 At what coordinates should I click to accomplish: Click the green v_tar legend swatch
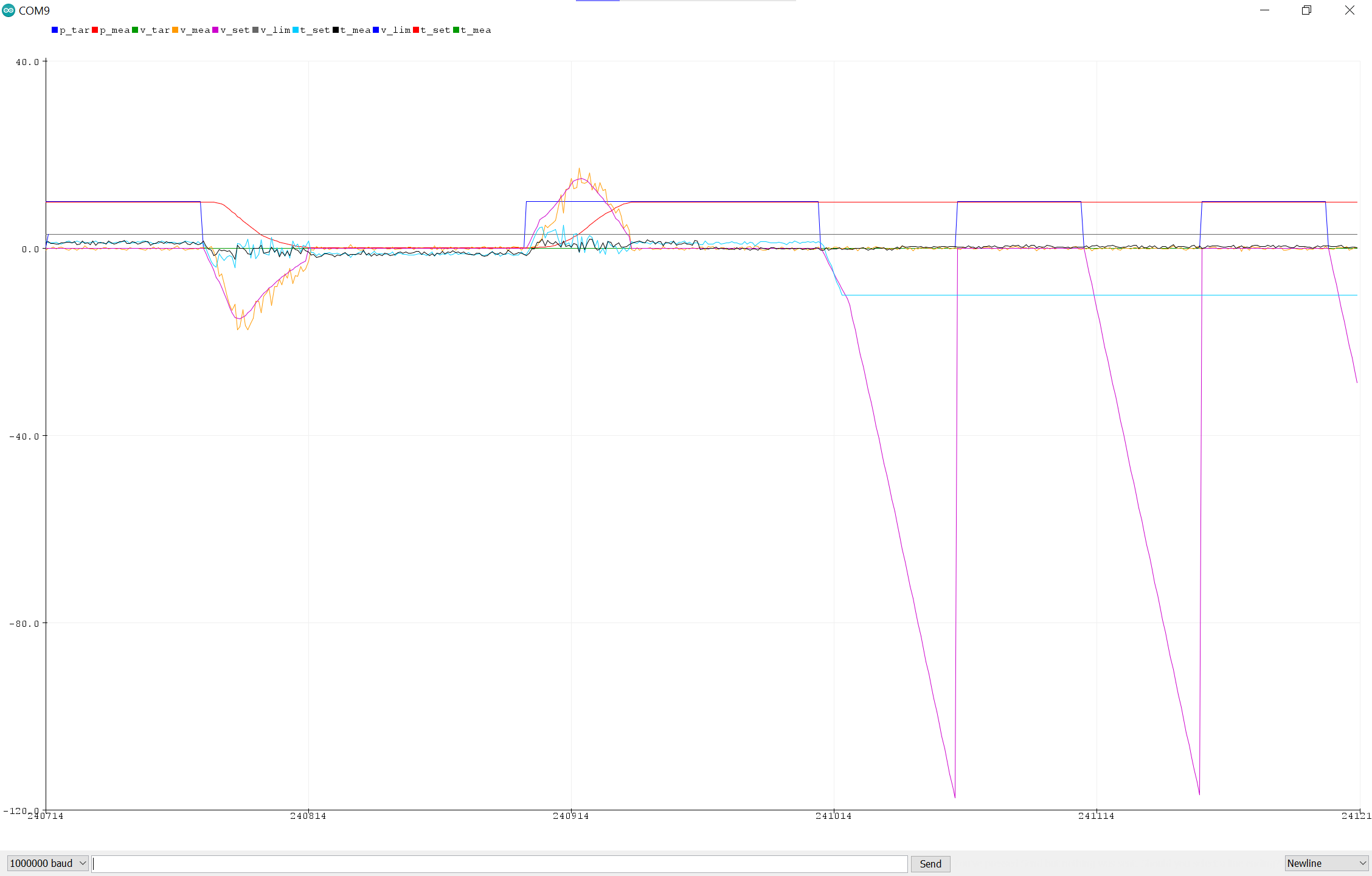[135, 30]
